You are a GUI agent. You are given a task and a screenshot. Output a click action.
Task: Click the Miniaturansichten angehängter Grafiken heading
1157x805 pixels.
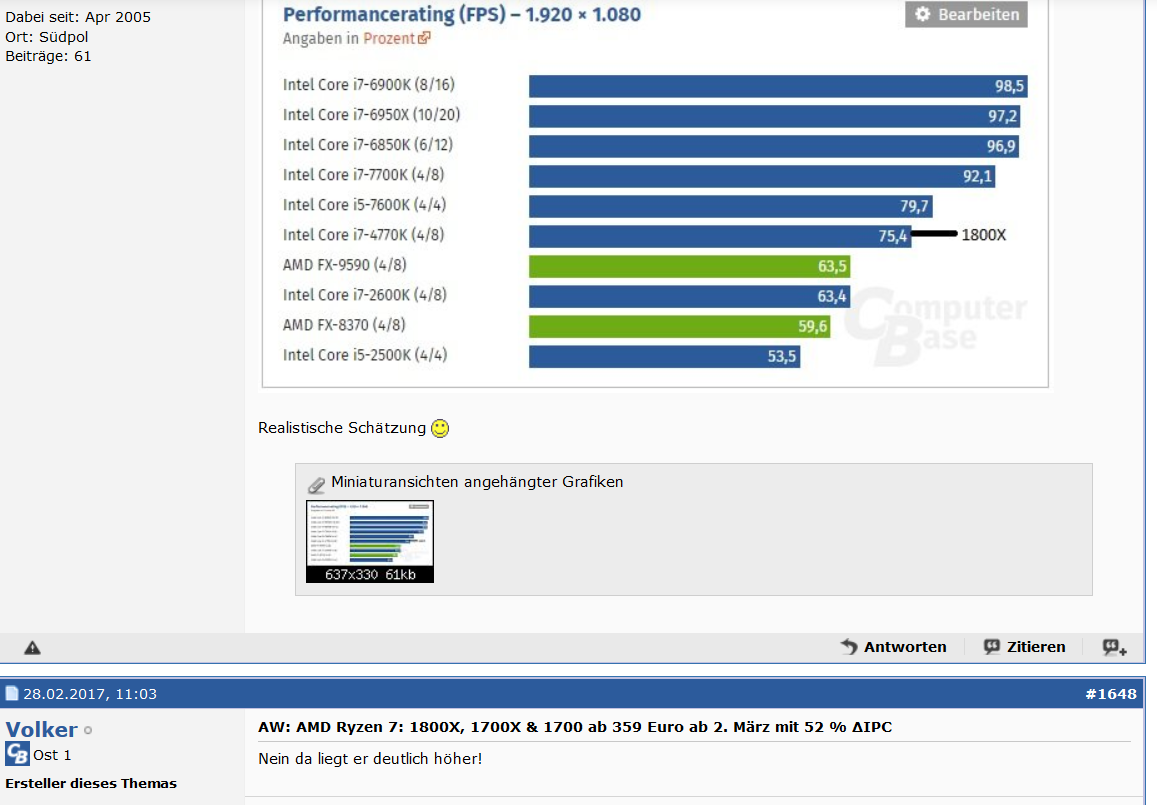tap(477, 482)
